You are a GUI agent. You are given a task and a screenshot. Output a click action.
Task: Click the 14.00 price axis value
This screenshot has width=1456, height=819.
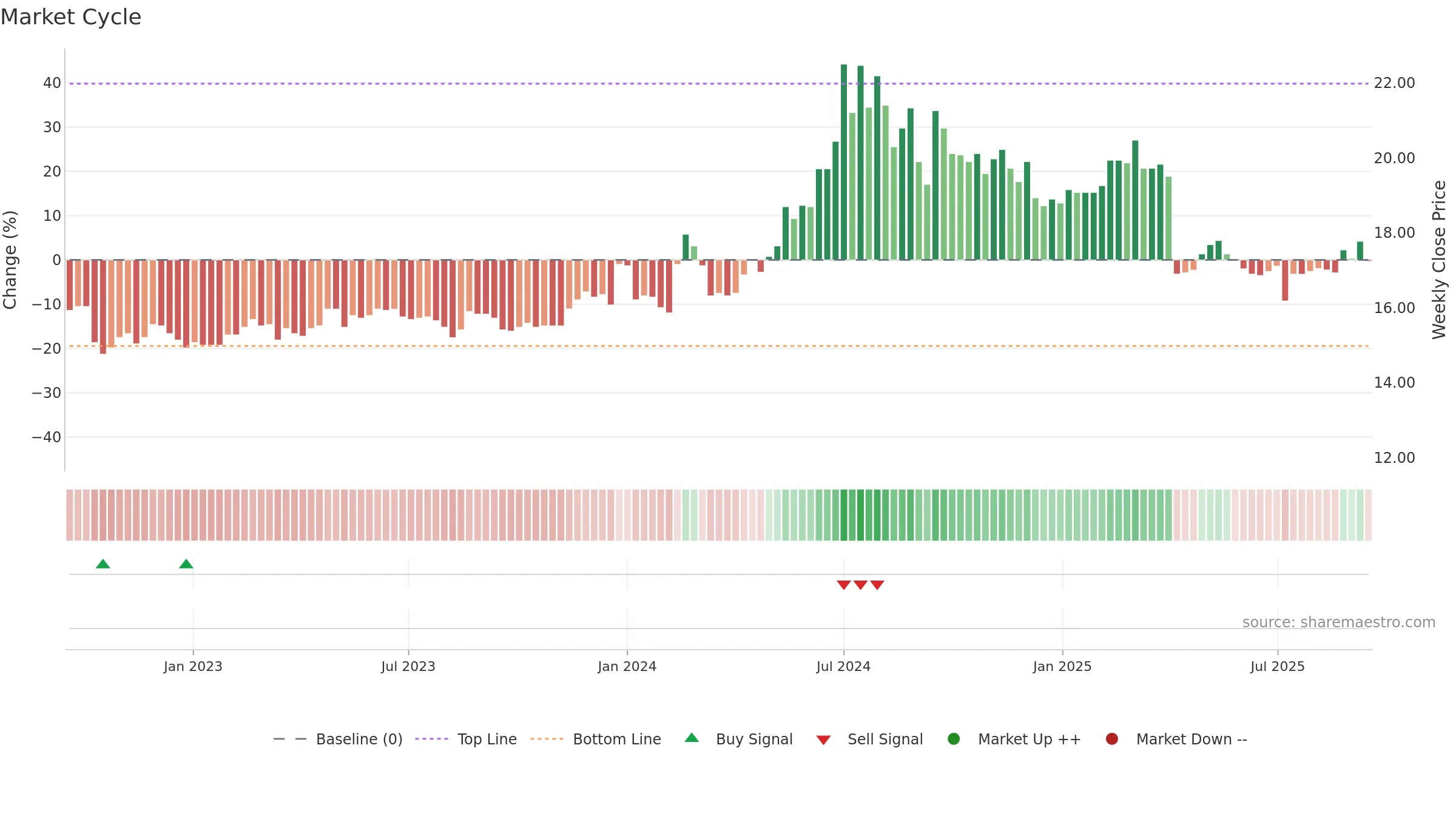1394,383
